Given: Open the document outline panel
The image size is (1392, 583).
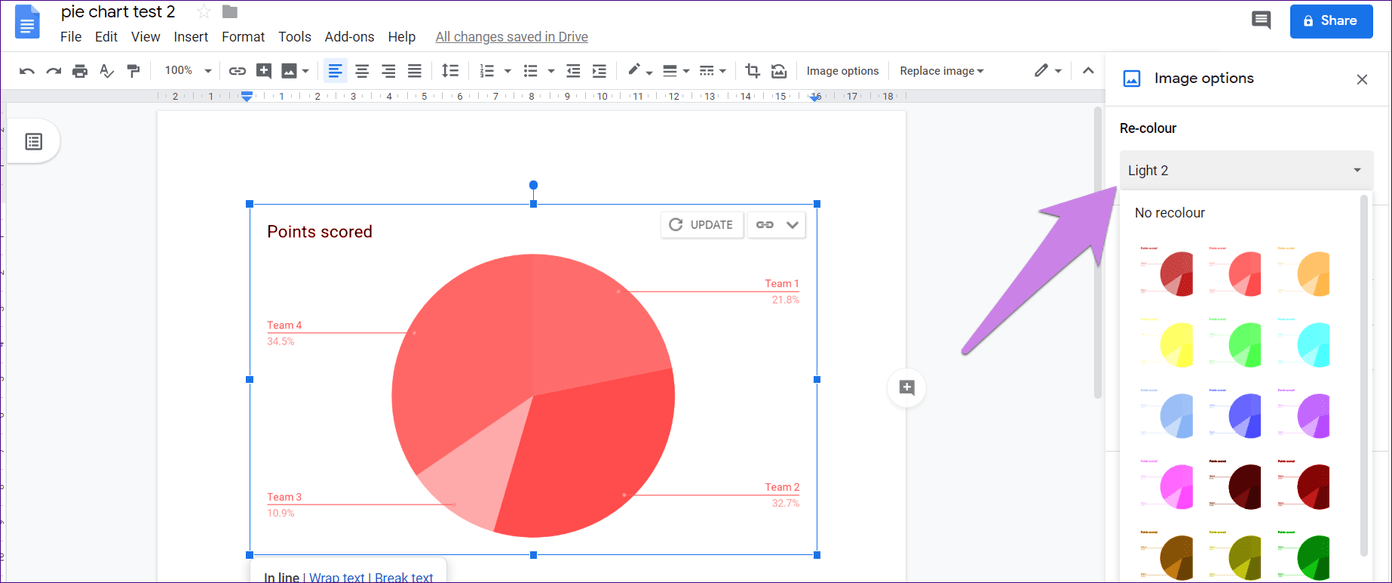Looking at the screenshot, I should (x=34, y=142).
